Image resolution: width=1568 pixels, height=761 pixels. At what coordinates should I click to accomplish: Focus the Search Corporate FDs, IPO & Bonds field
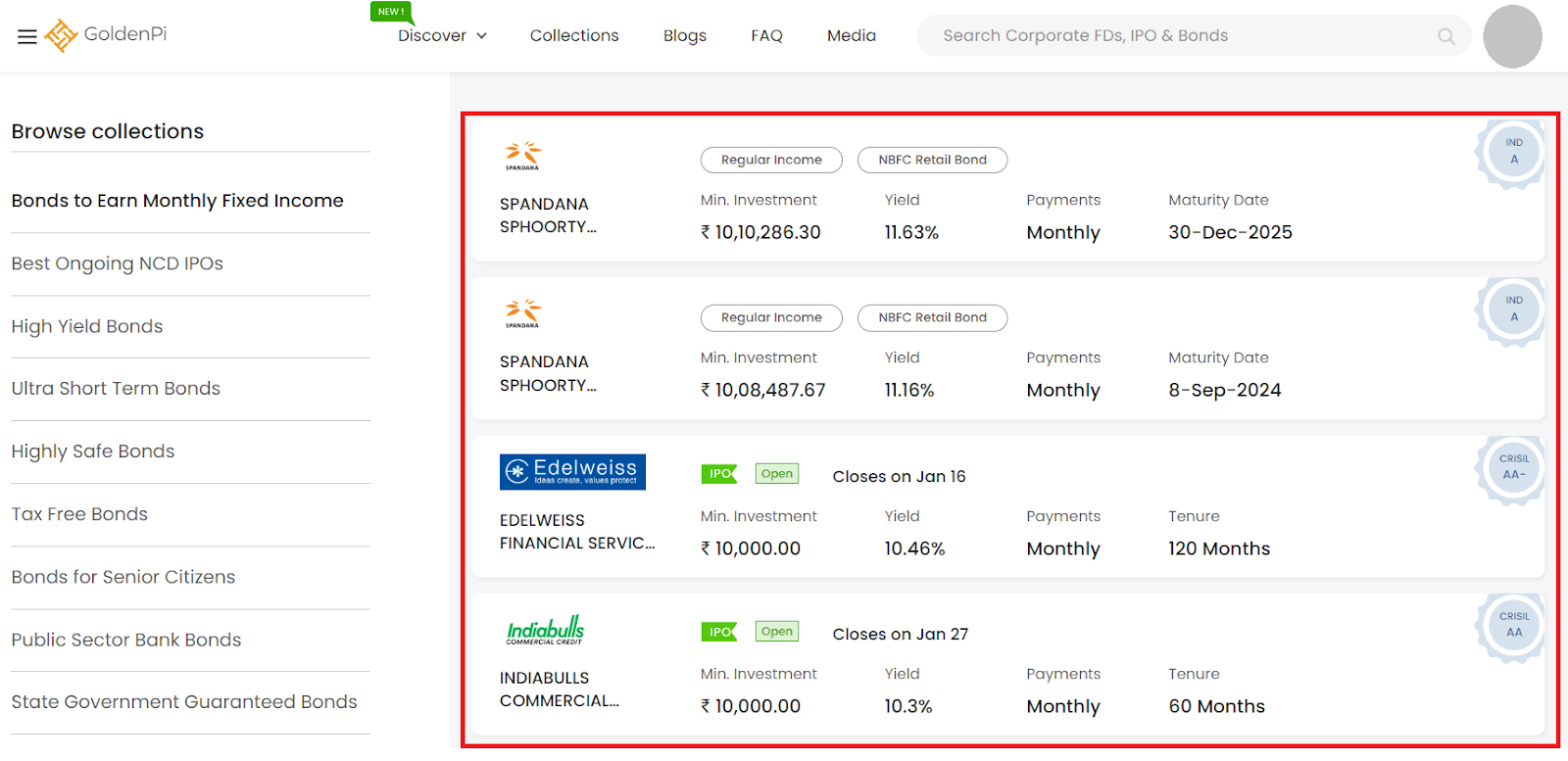[1194, 36]
